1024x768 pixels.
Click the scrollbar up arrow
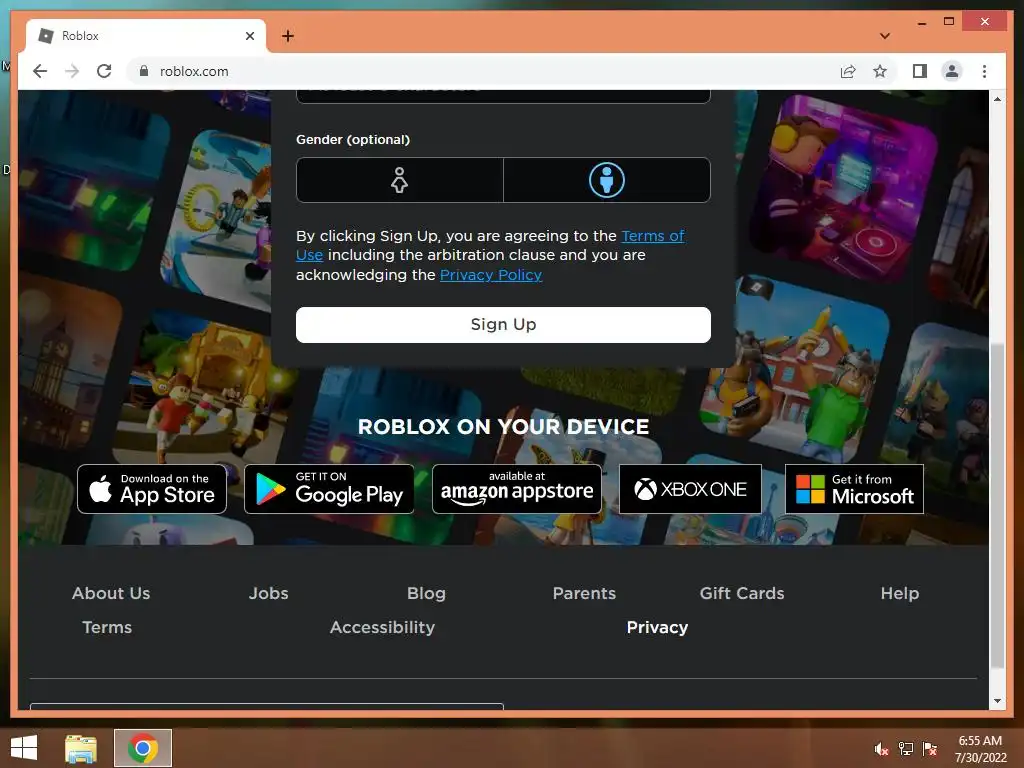997,99
